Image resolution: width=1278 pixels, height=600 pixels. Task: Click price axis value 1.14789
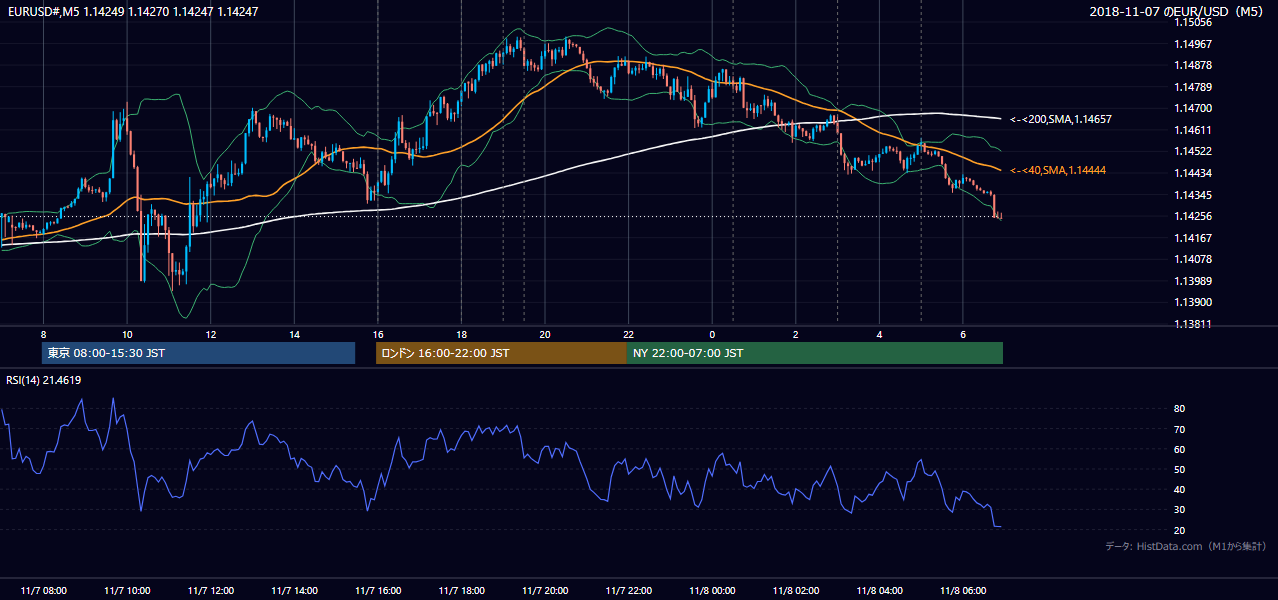(1193, 87)
